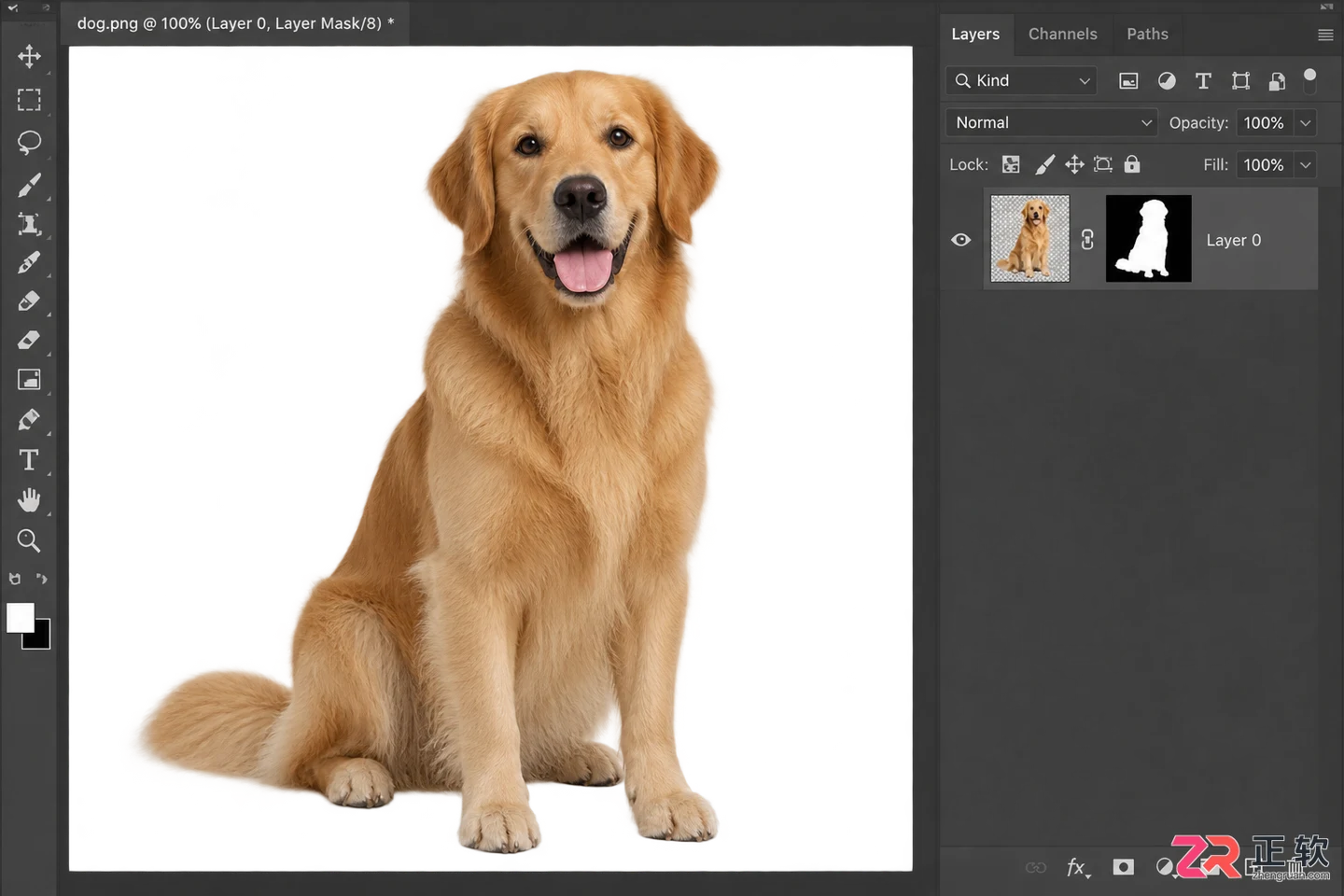Select the Paint Bucket tool
This screenshot has height=896, width=1344.
(x=29, y=419)
